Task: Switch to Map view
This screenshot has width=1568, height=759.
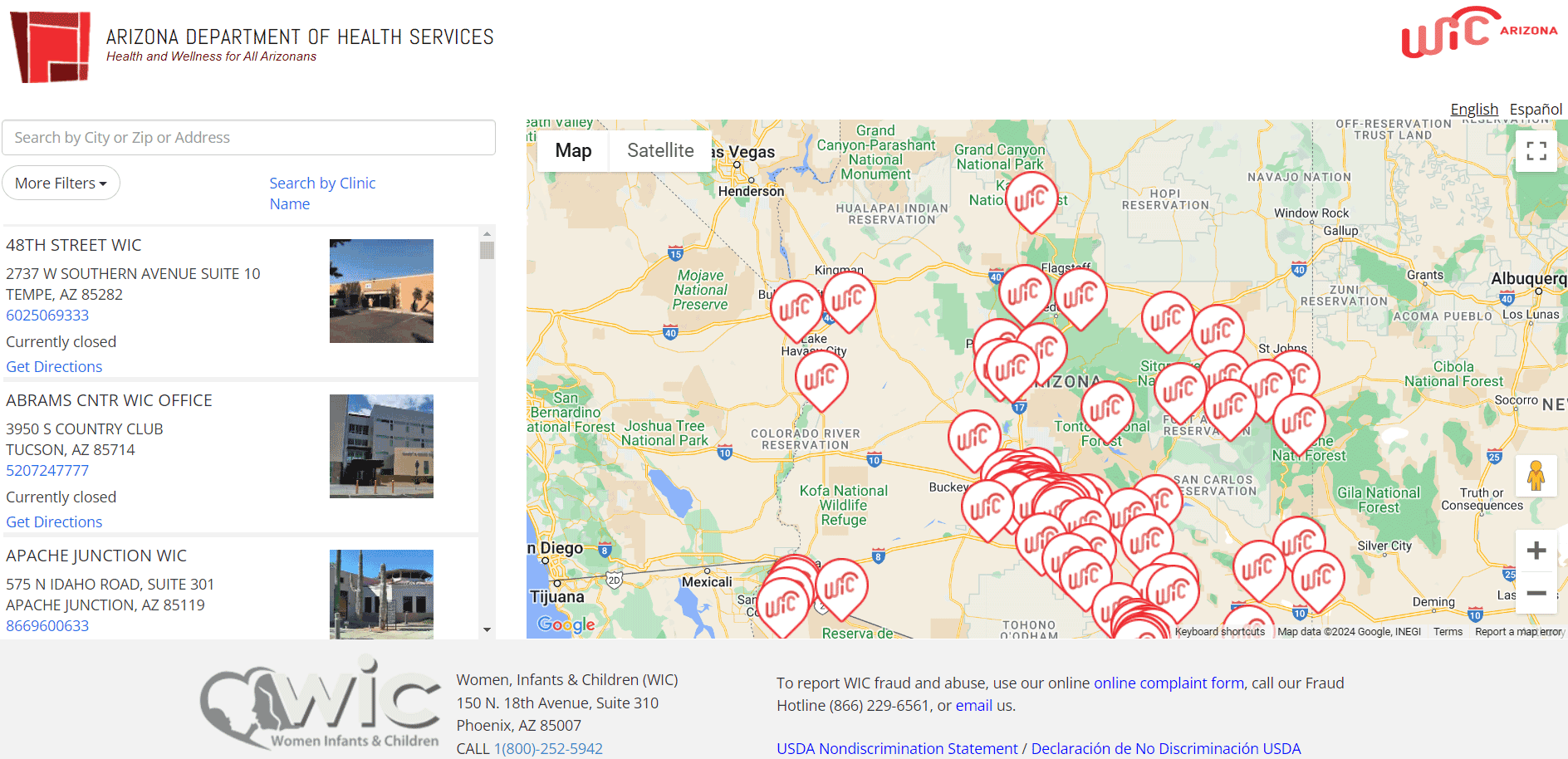Action: [x=573, y=151]
